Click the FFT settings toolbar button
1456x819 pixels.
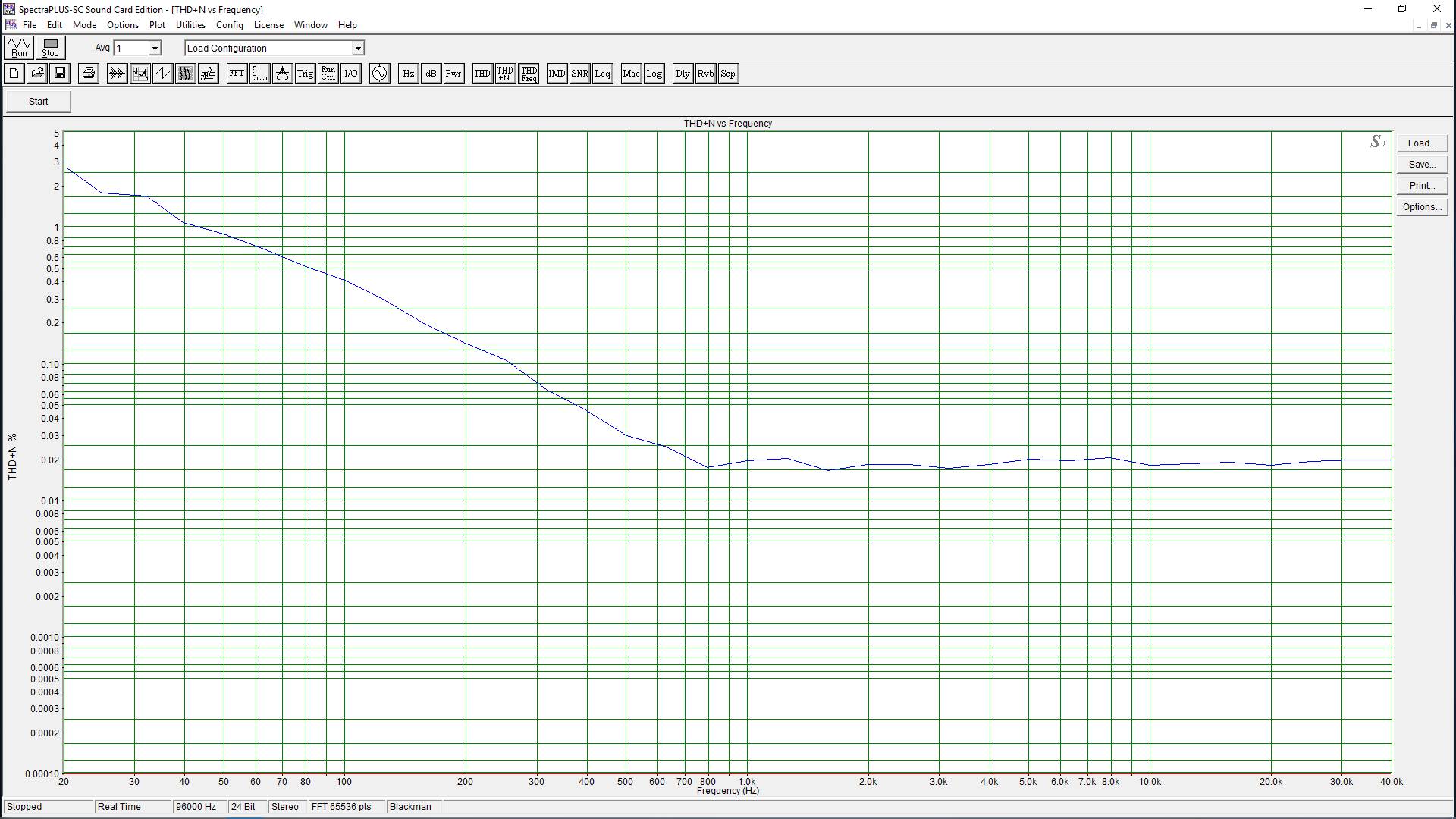click(x=237, y=74)
